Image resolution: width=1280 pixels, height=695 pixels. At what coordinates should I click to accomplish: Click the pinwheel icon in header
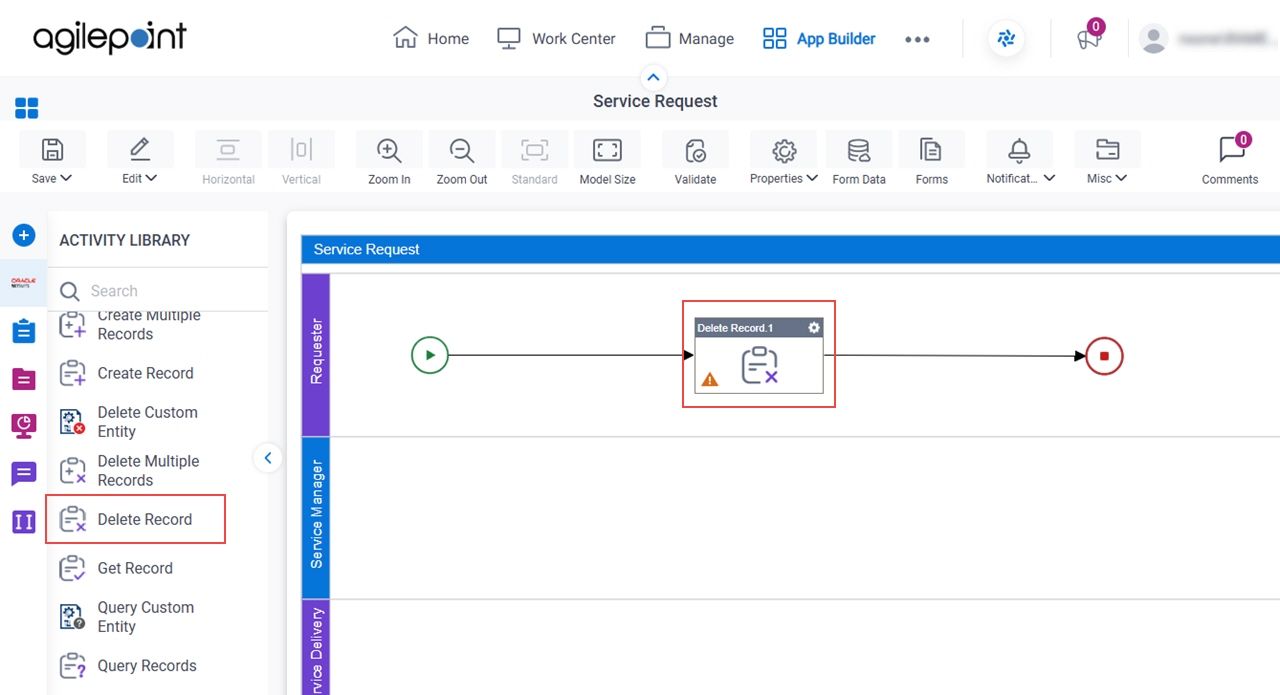(1006, 39)
